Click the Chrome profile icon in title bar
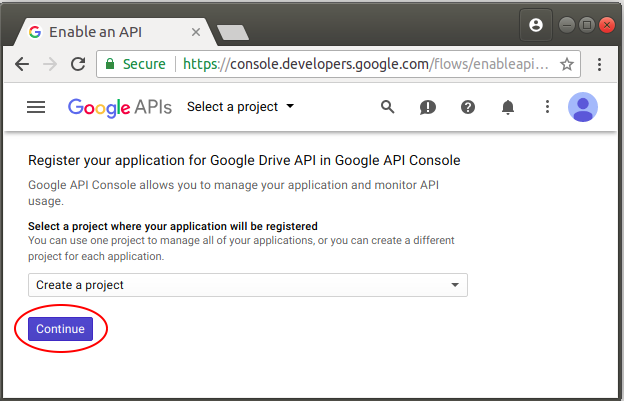The height and width of the screenshot is (401, 624). tap(536, 25)
